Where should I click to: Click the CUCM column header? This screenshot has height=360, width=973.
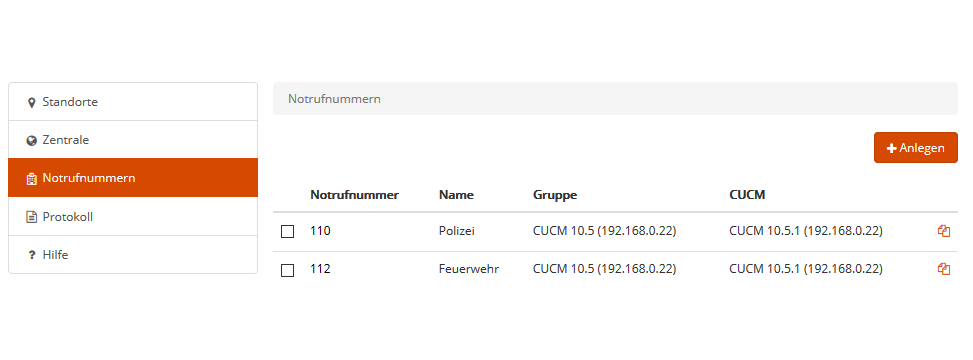click(747, 195)
